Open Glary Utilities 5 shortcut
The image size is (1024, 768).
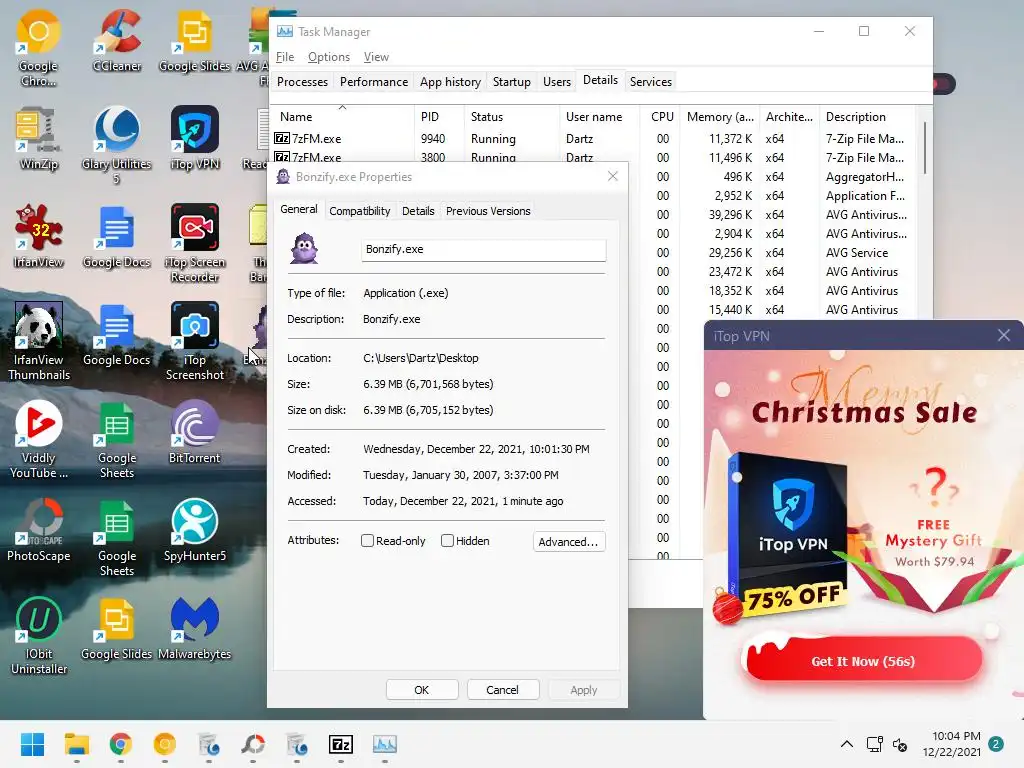click(117, 145)
